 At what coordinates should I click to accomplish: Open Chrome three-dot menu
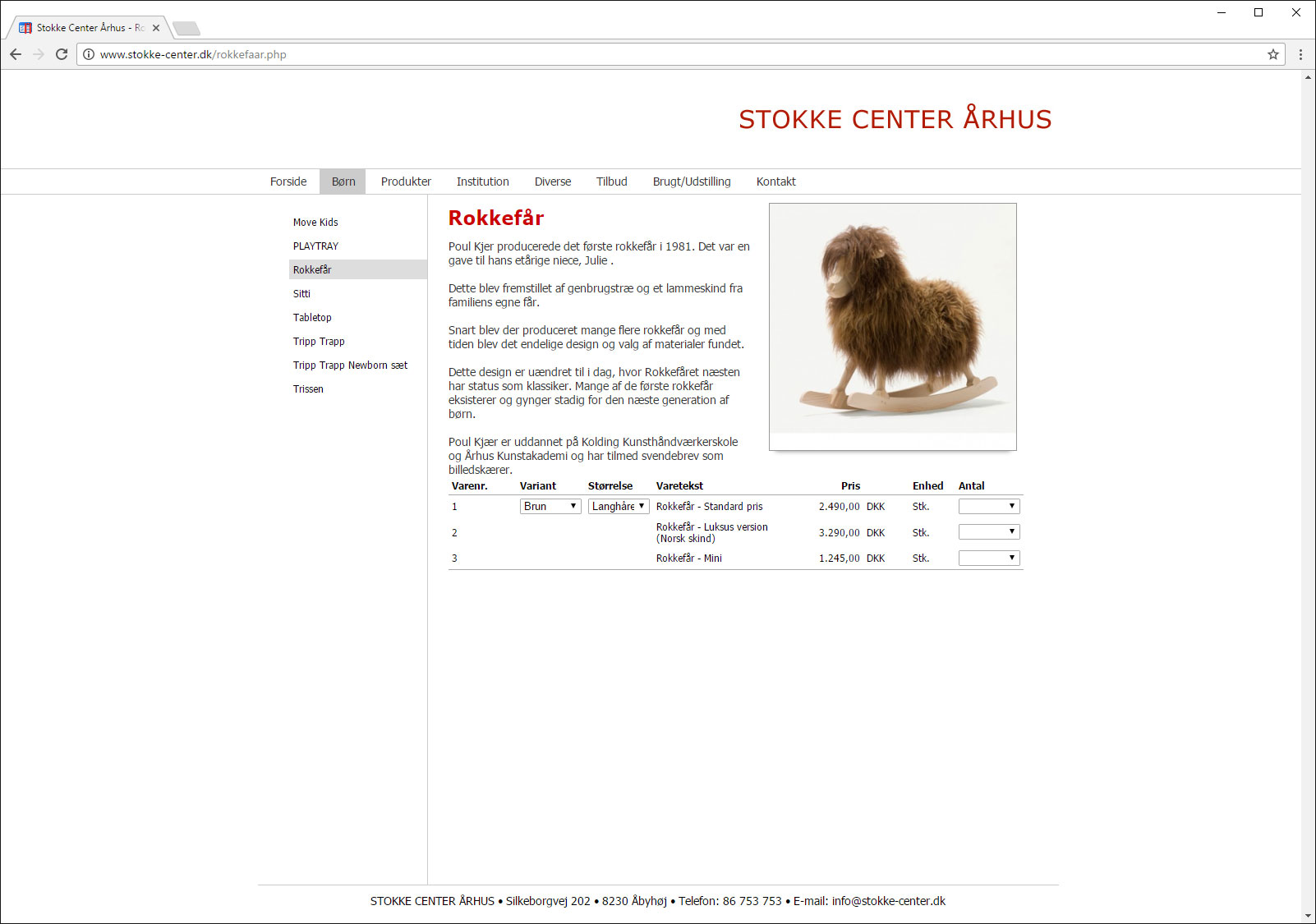coord(1300,54)
